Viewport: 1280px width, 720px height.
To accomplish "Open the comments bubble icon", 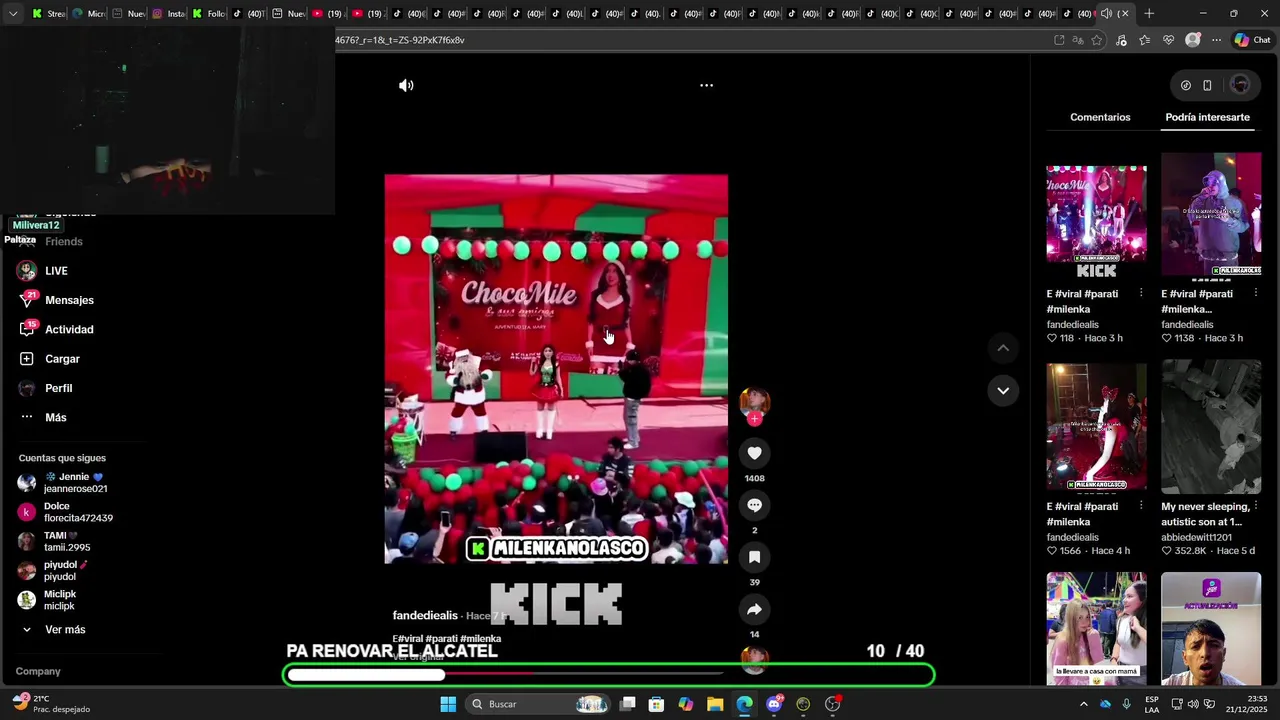I will [755, 506].
